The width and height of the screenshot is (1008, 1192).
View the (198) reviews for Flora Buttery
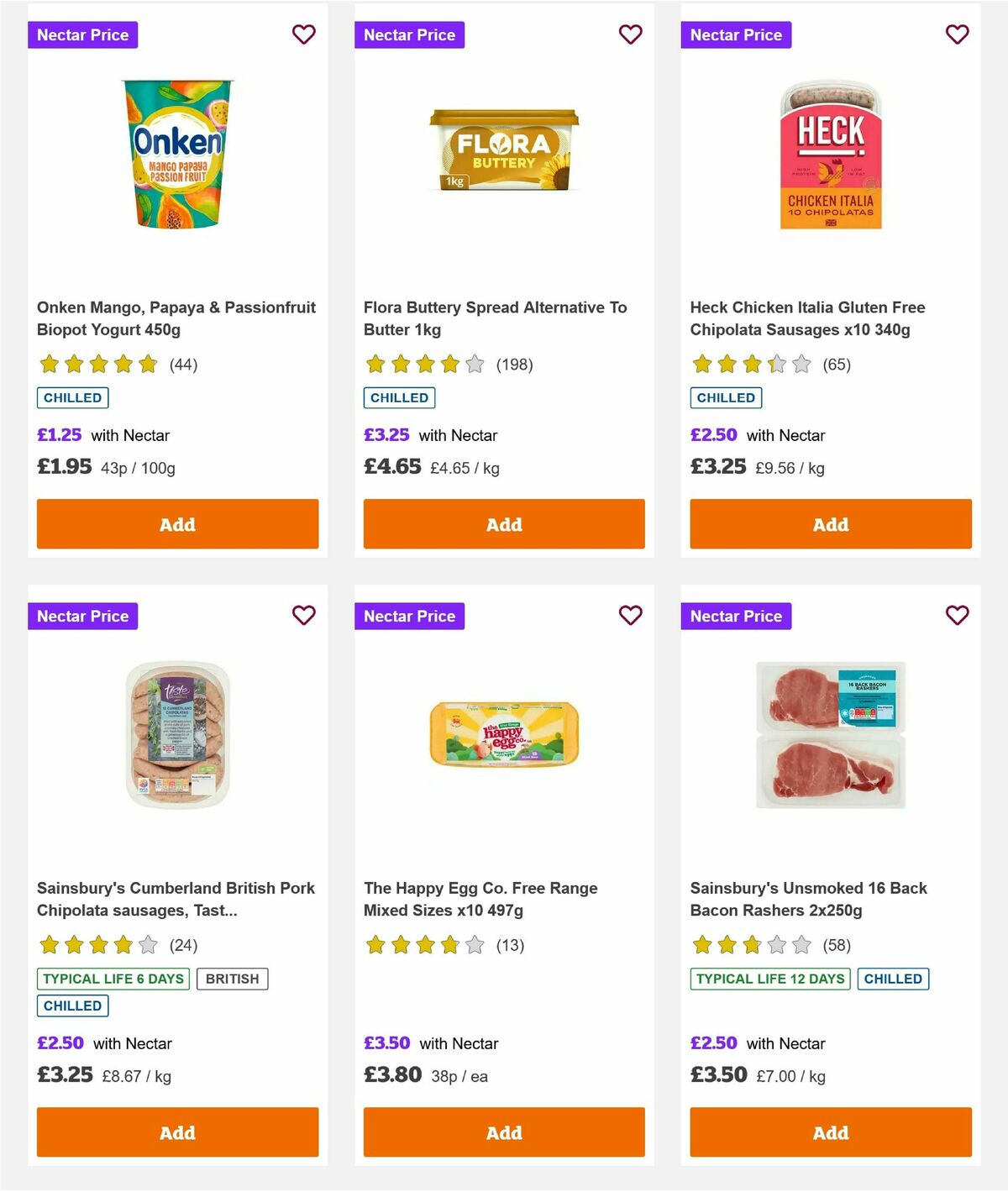pyautogui.click(x=513, y=364)
